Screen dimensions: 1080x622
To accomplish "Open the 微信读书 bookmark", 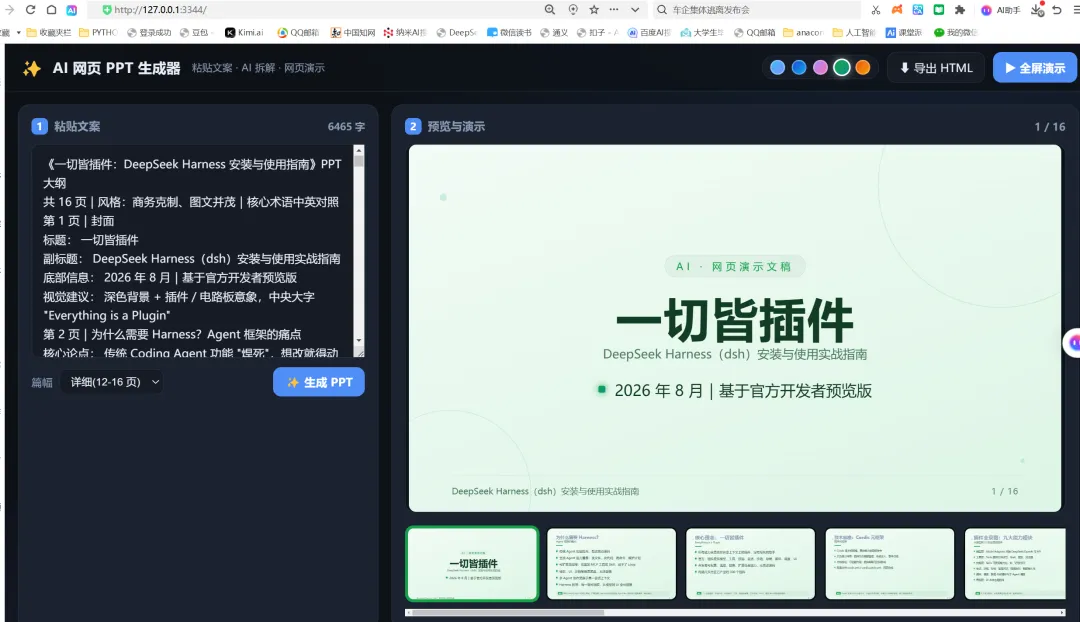I will tap(509, 32).
